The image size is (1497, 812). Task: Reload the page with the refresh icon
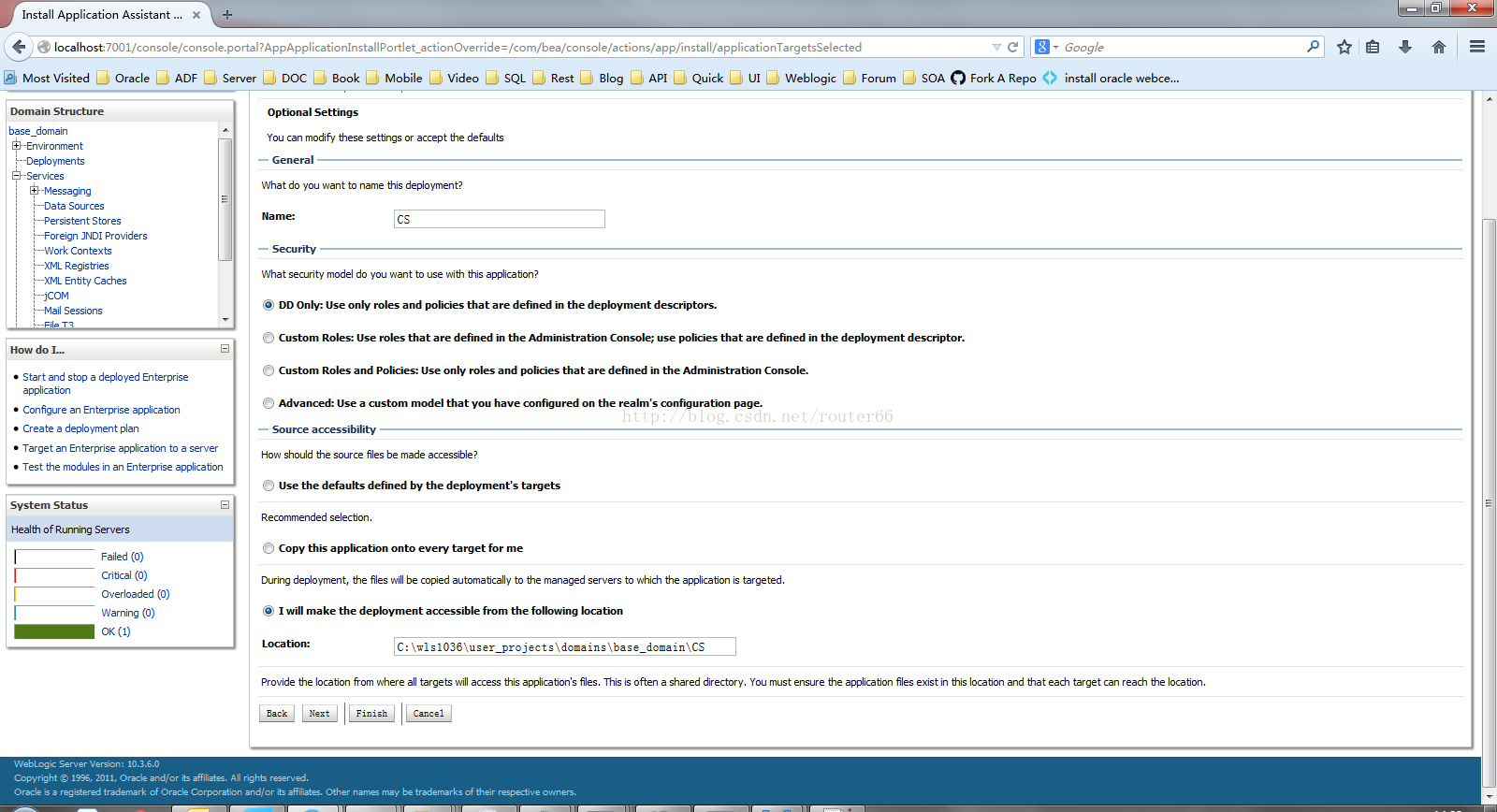pos(1012,47)
